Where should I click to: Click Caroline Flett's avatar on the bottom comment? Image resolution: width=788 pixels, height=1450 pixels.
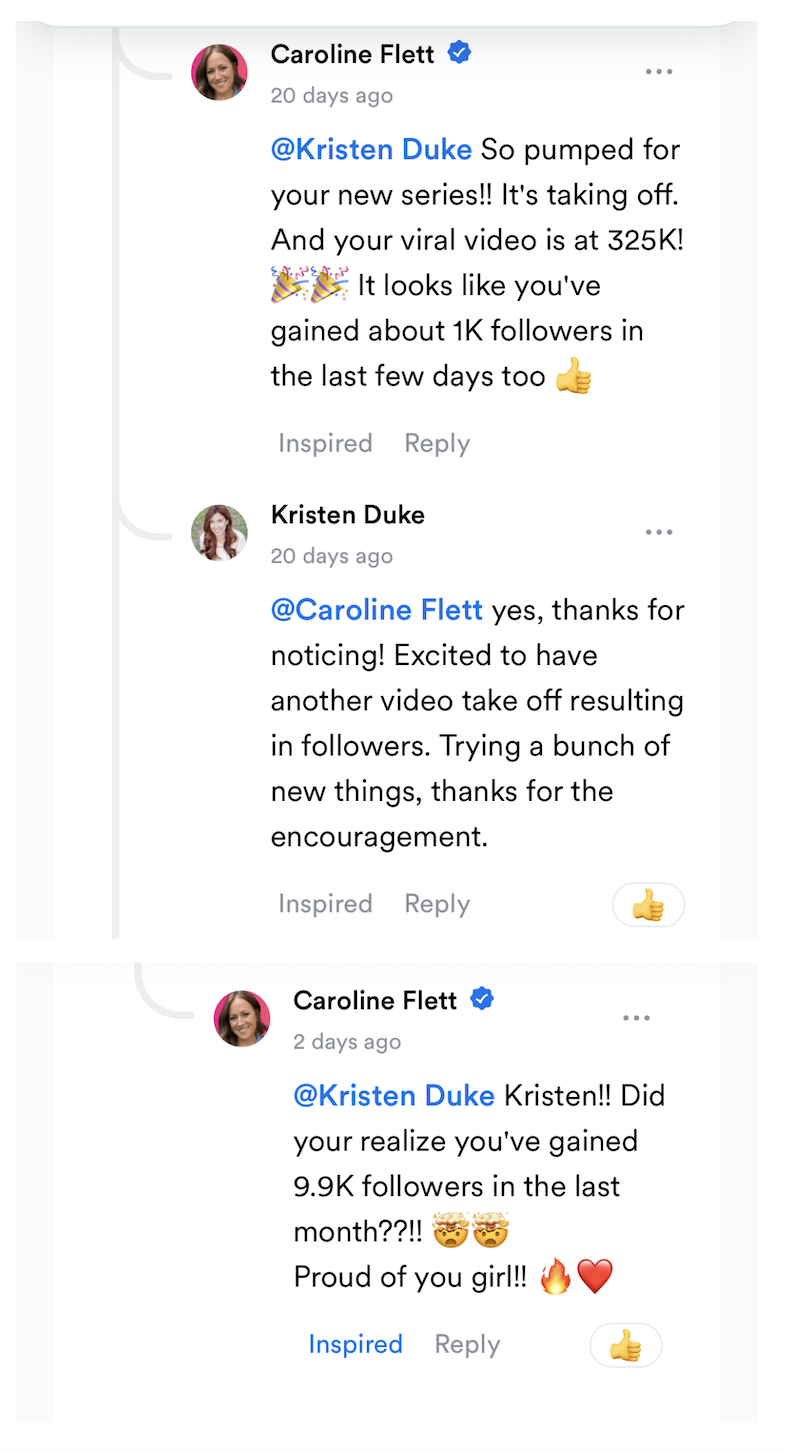tap(242, 1018)
